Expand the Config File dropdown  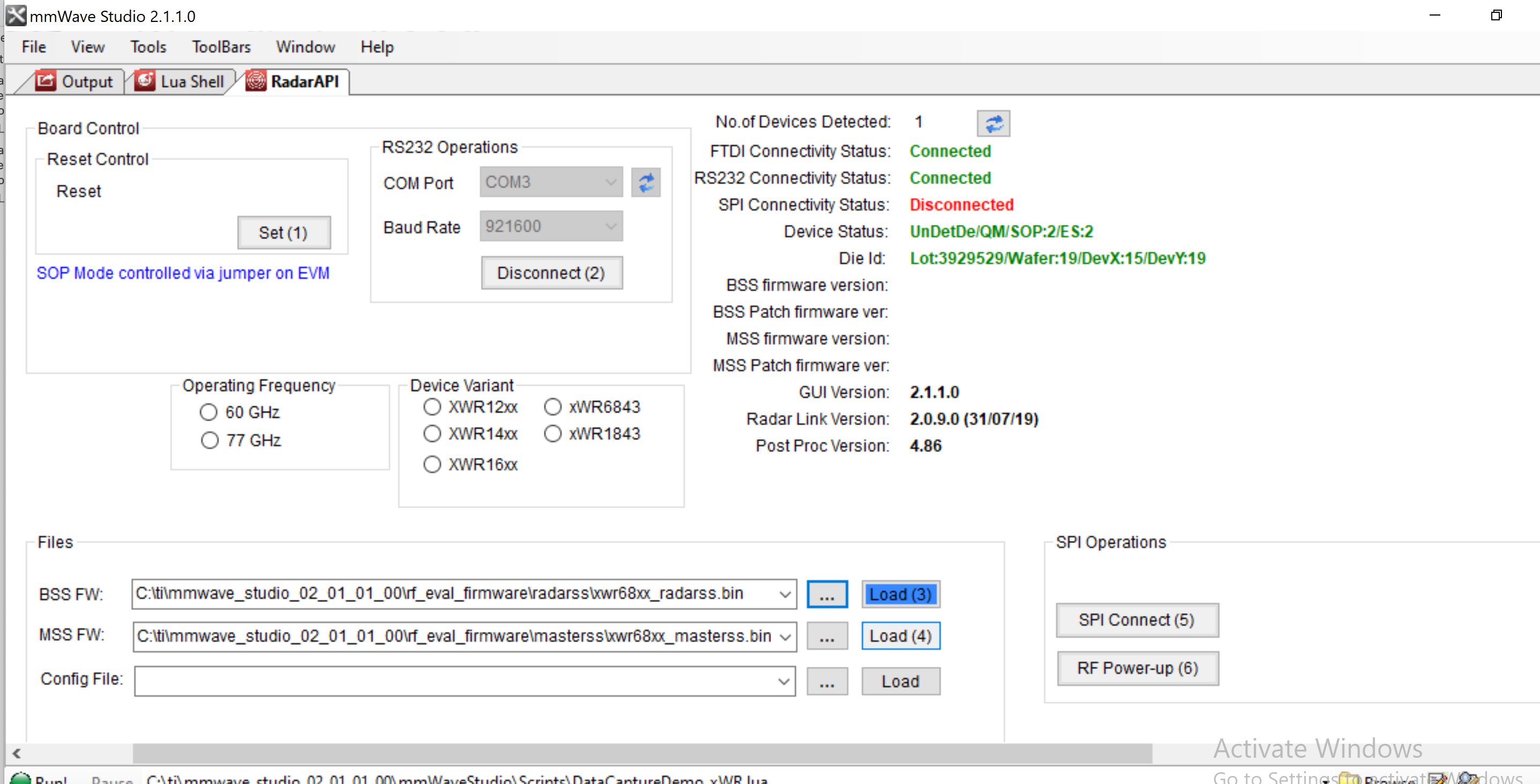tap(784, 681)
